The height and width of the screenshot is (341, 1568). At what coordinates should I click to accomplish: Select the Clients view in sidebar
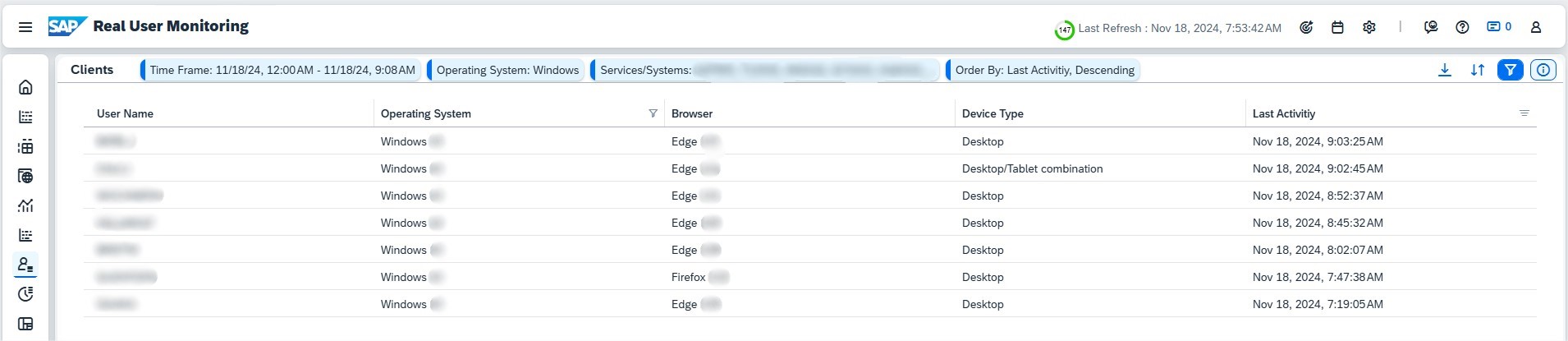pyautogui.click(x=25, y=265)
